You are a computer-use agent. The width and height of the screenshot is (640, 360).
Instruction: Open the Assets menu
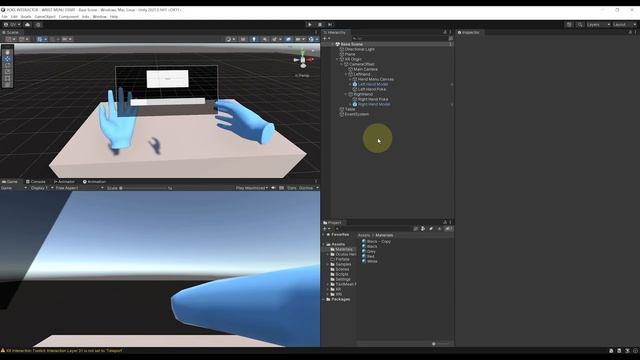26,17
